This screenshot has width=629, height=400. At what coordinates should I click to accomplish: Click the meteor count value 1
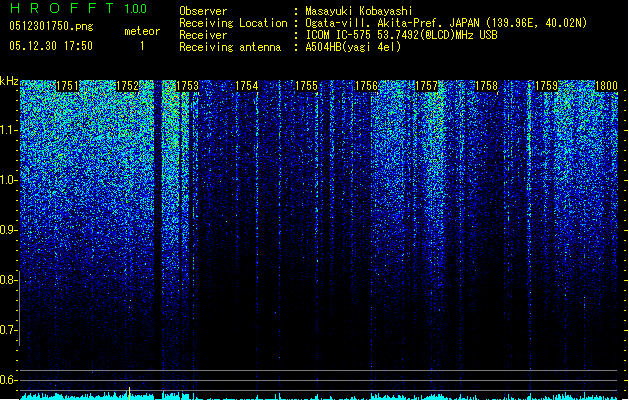point(142,46)
